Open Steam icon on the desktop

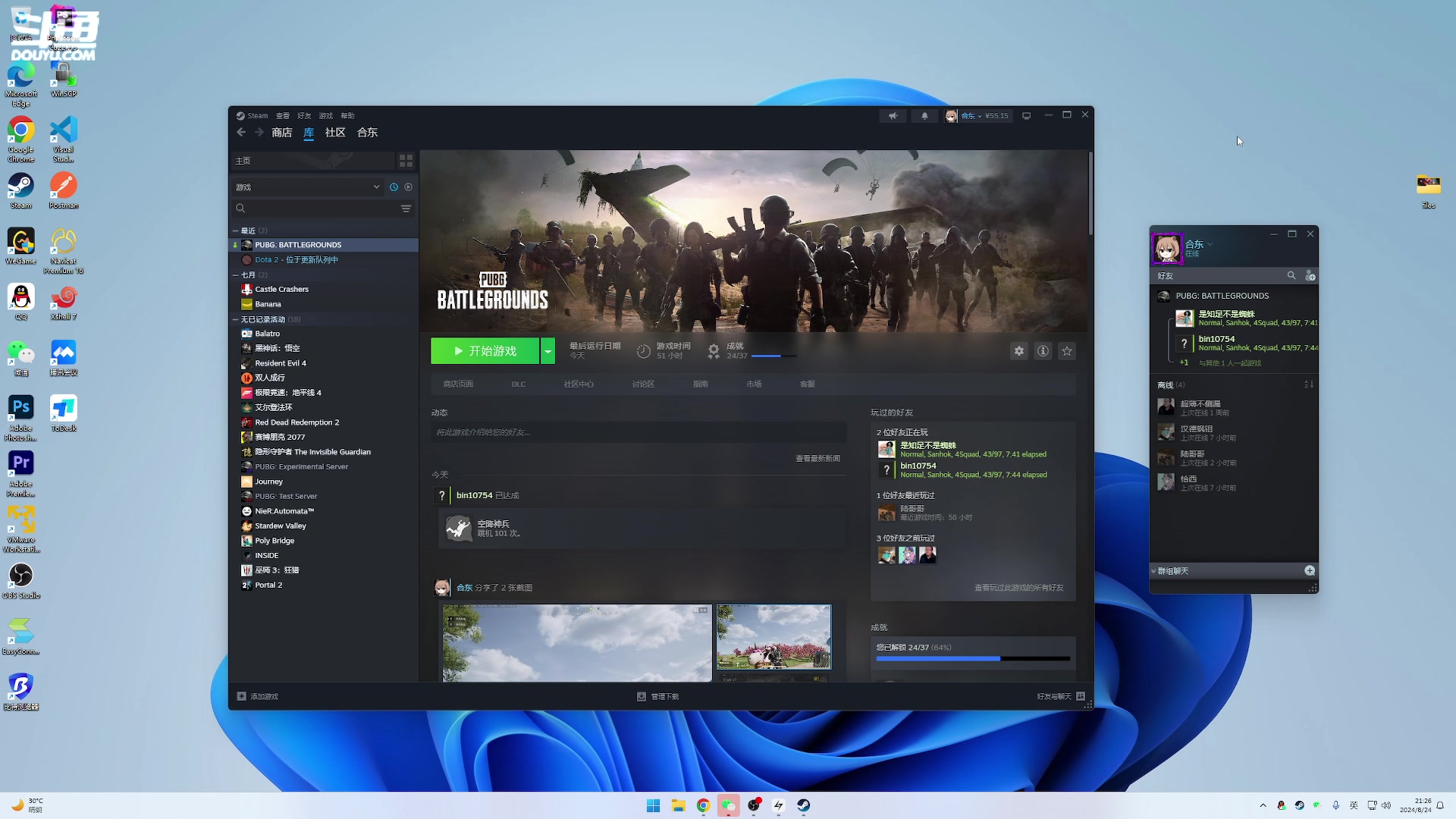(x=20, y=191)
